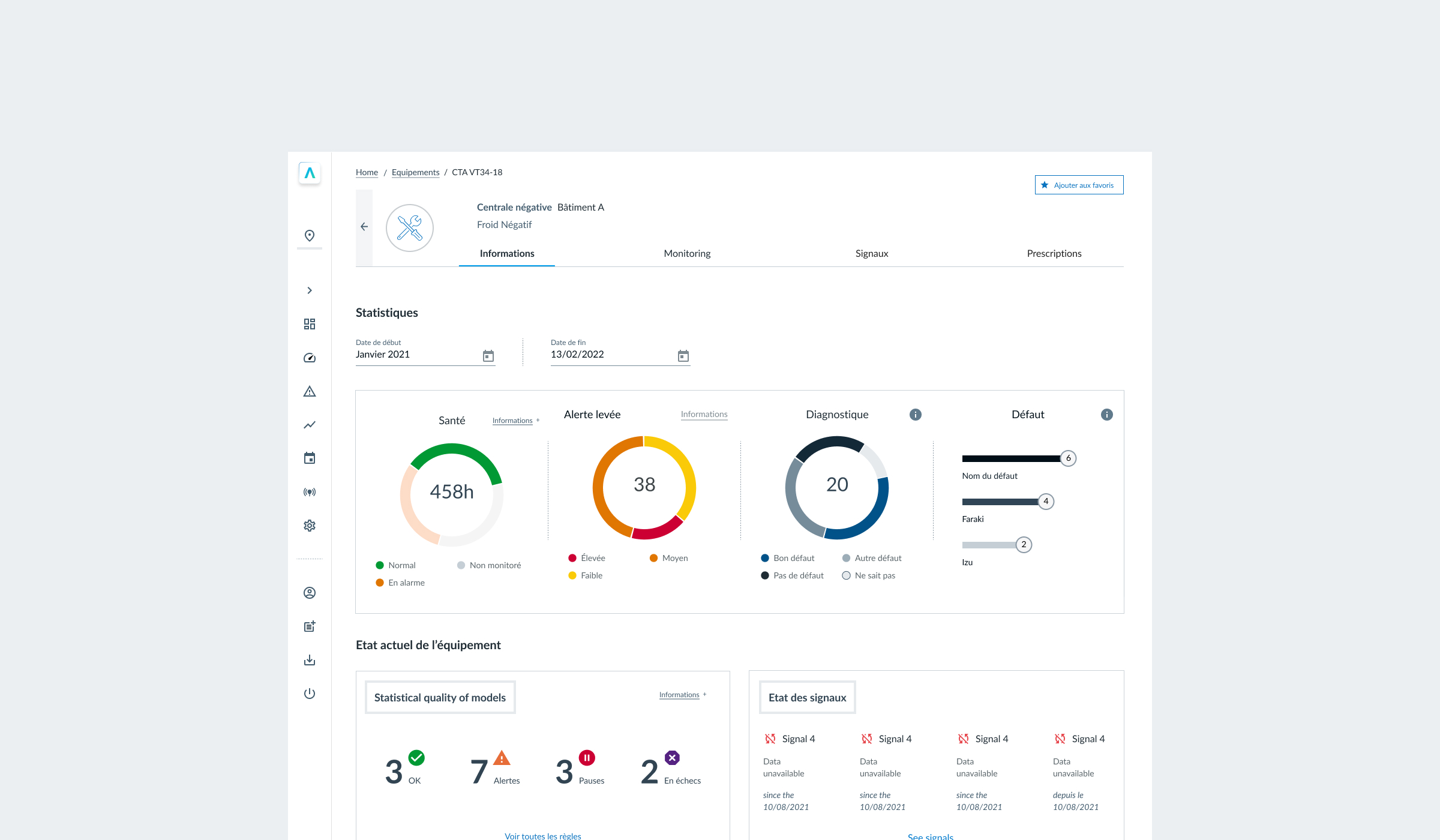Open the settings gear in sidebar
The height and width of the screenshot is (840, 1440).
pyautogui.click(x=310, y=526)
